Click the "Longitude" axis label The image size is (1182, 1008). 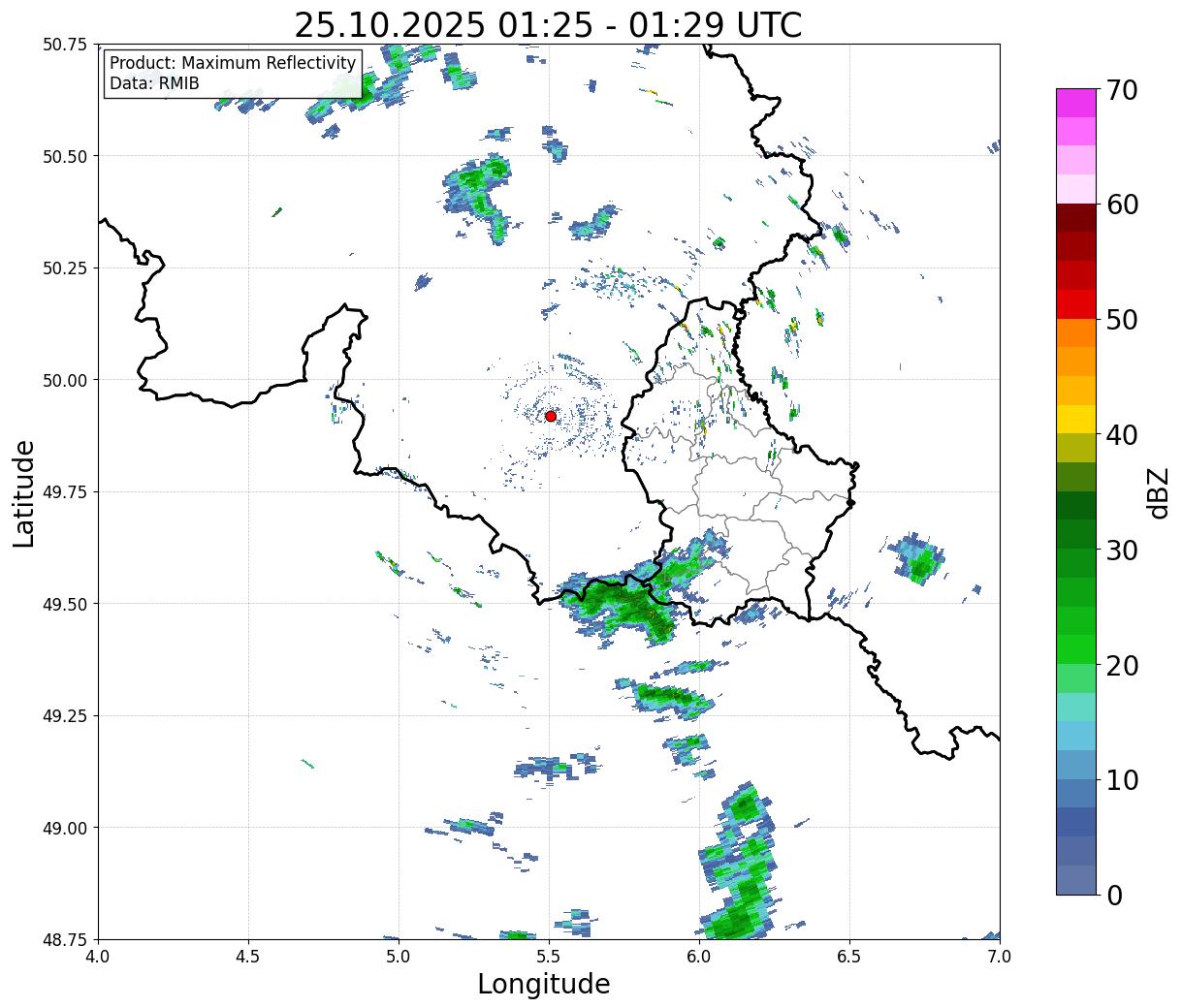[x=544, y=984]
